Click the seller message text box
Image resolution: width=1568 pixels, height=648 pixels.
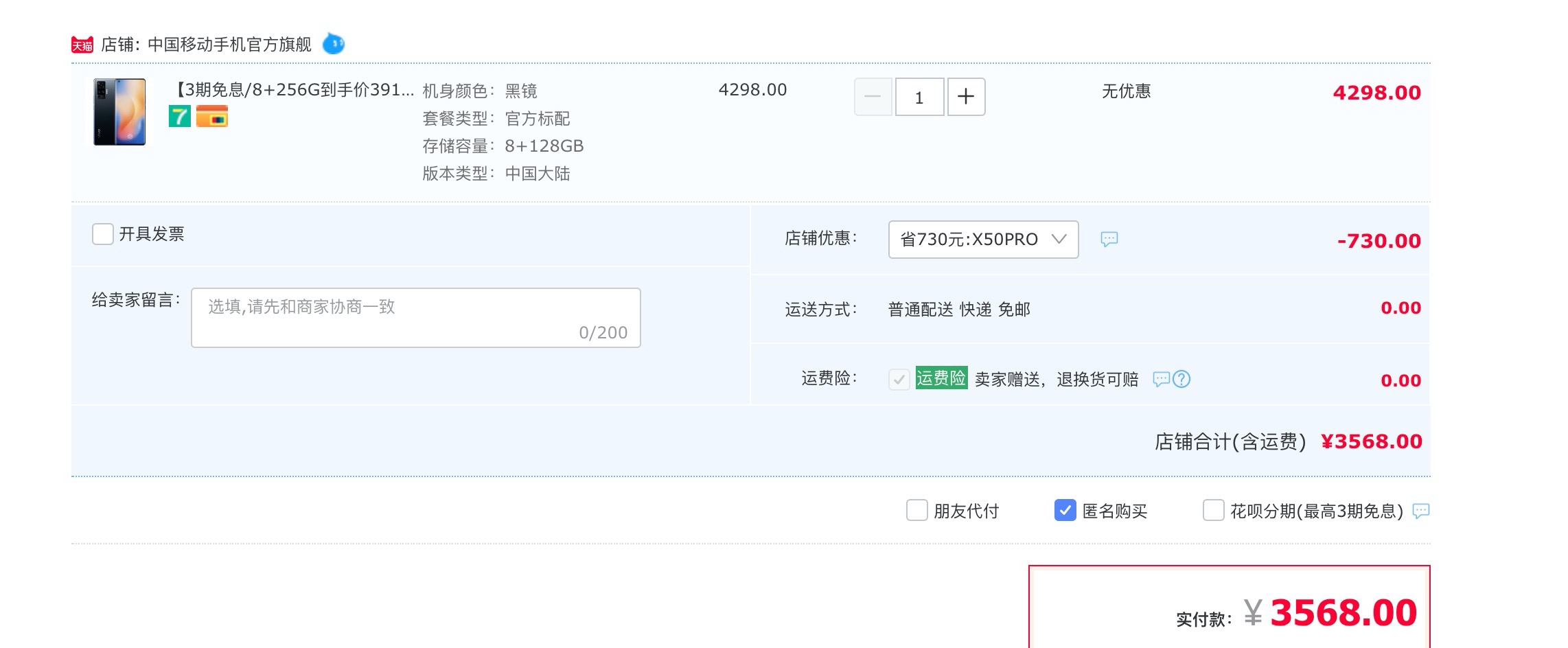(416, 318)
